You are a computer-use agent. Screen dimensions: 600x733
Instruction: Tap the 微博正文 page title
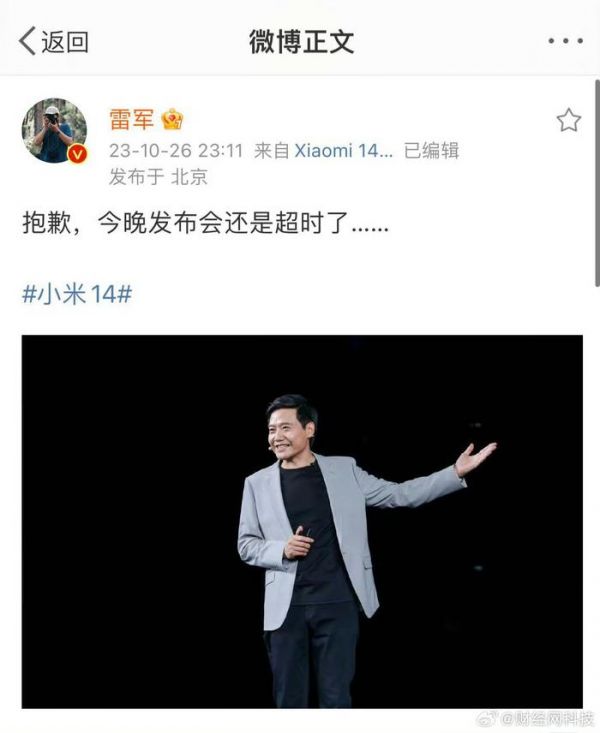pyautogui.click(x=301, y=42)
